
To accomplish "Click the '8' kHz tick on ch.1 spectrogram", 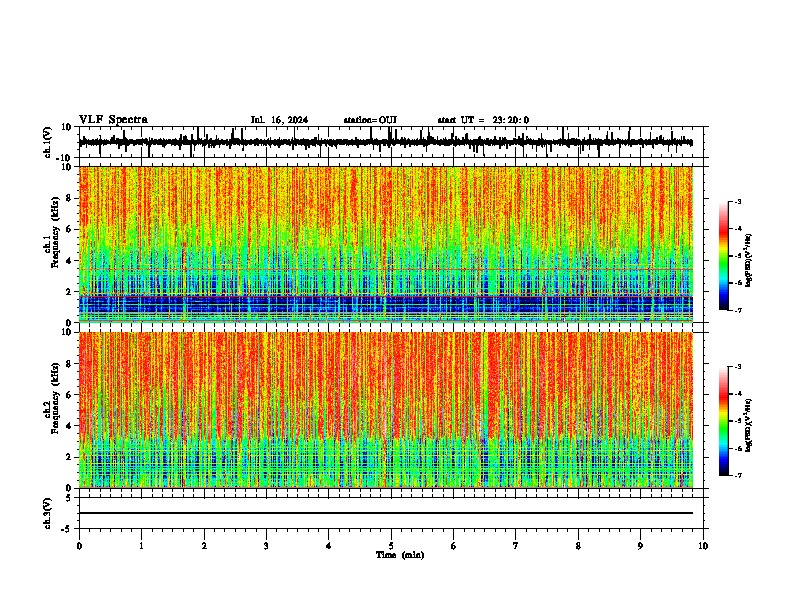I will [69, 198].
